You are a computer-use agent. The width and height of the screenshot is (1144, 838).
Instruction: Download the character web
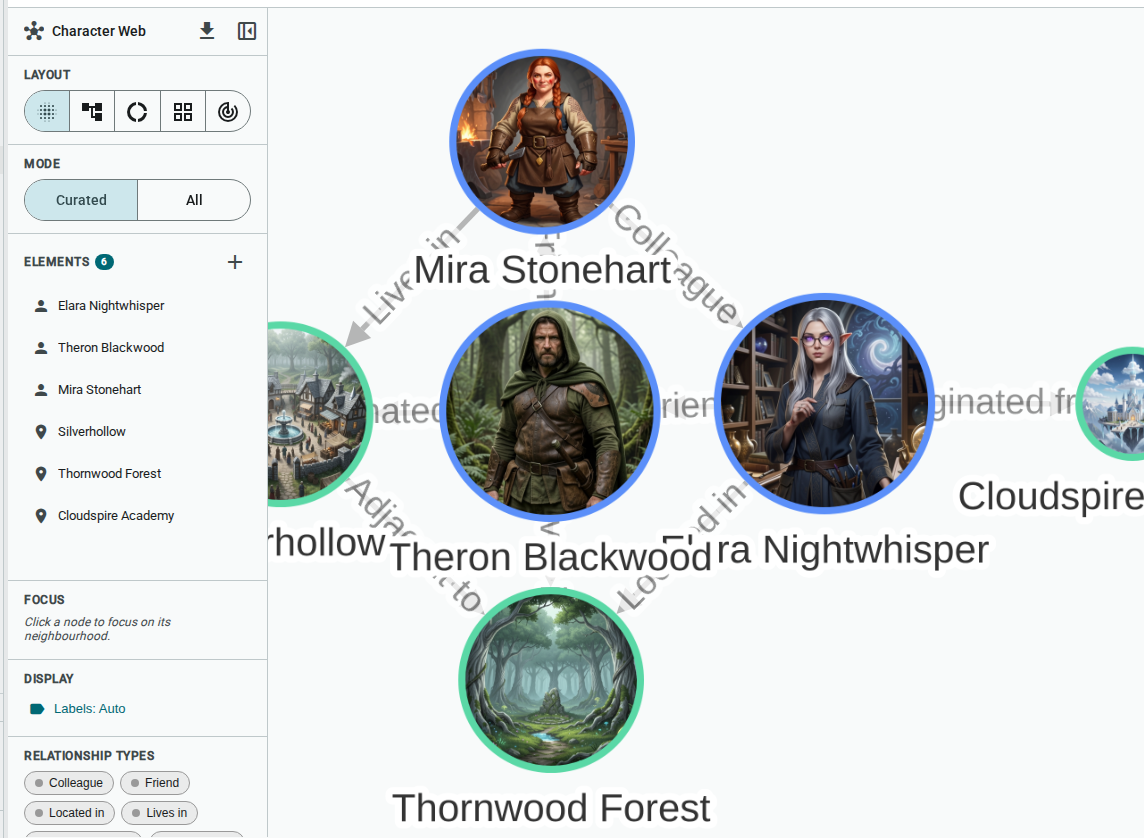pos(207,31)
